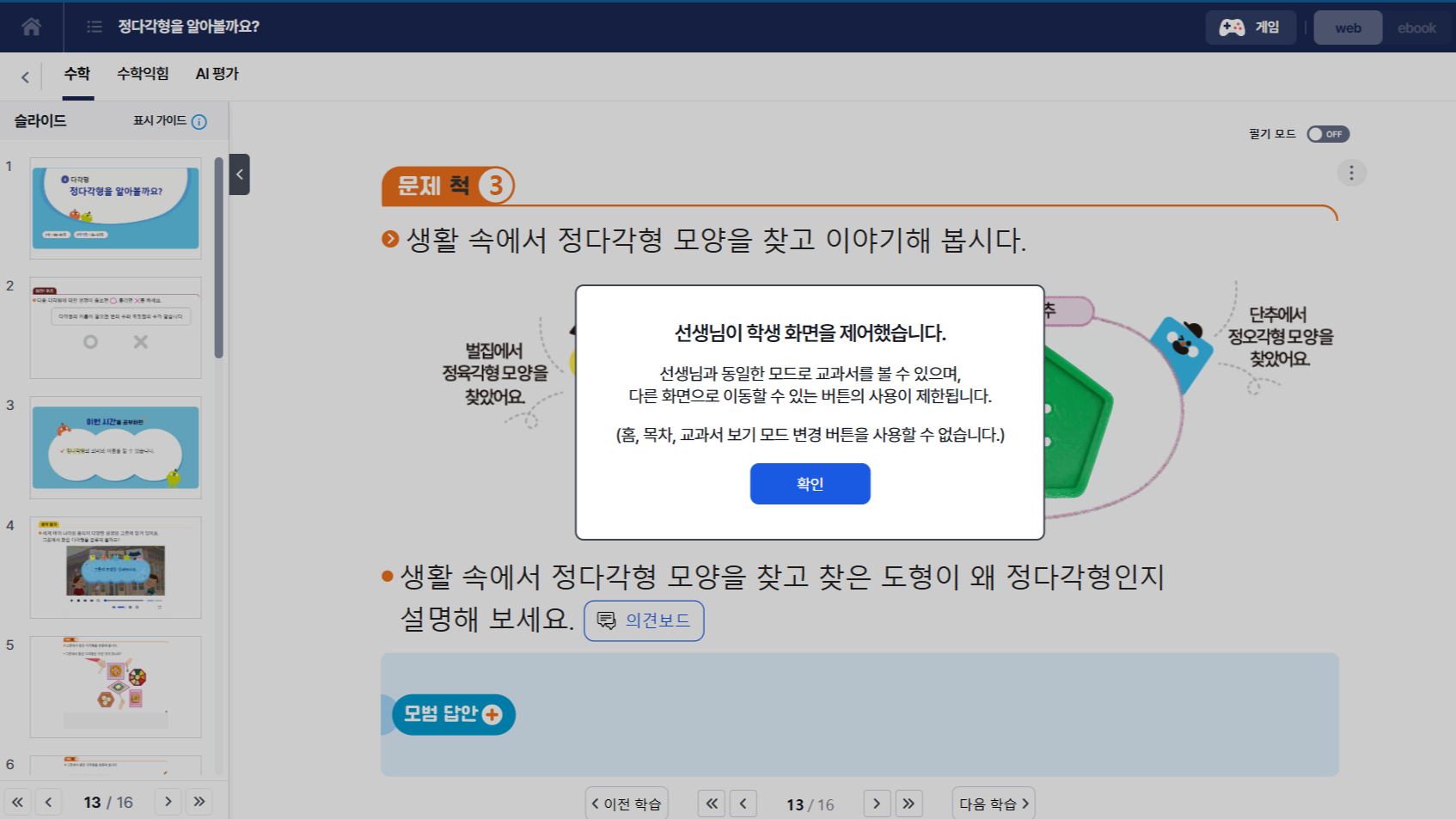
Task: Open slide 1 thumbnail
Action: [115, 208]
